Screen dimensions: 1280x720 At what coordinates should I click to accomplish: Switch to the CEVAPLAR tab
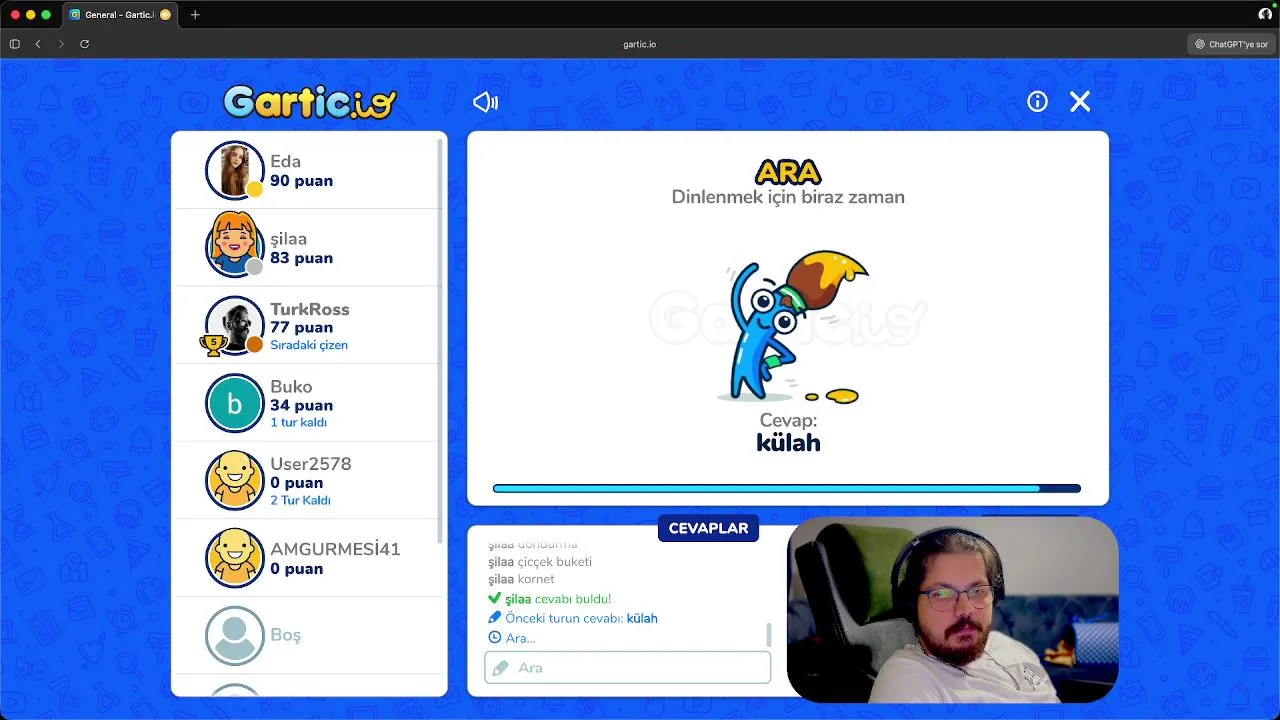(708, 528)
